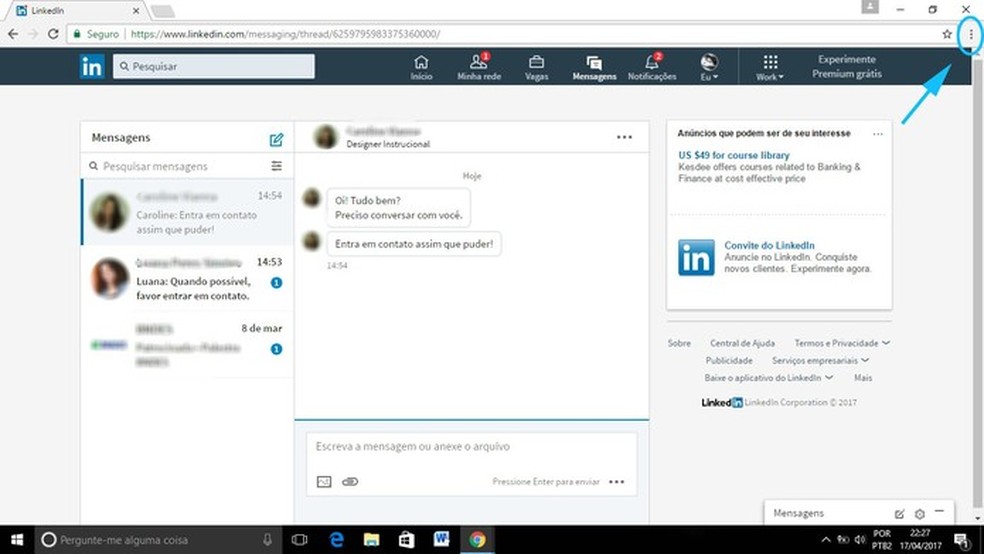Expand Serviços empresariais dropdown
The height and width of the screenshot is (554, 984).
(820, 361)
